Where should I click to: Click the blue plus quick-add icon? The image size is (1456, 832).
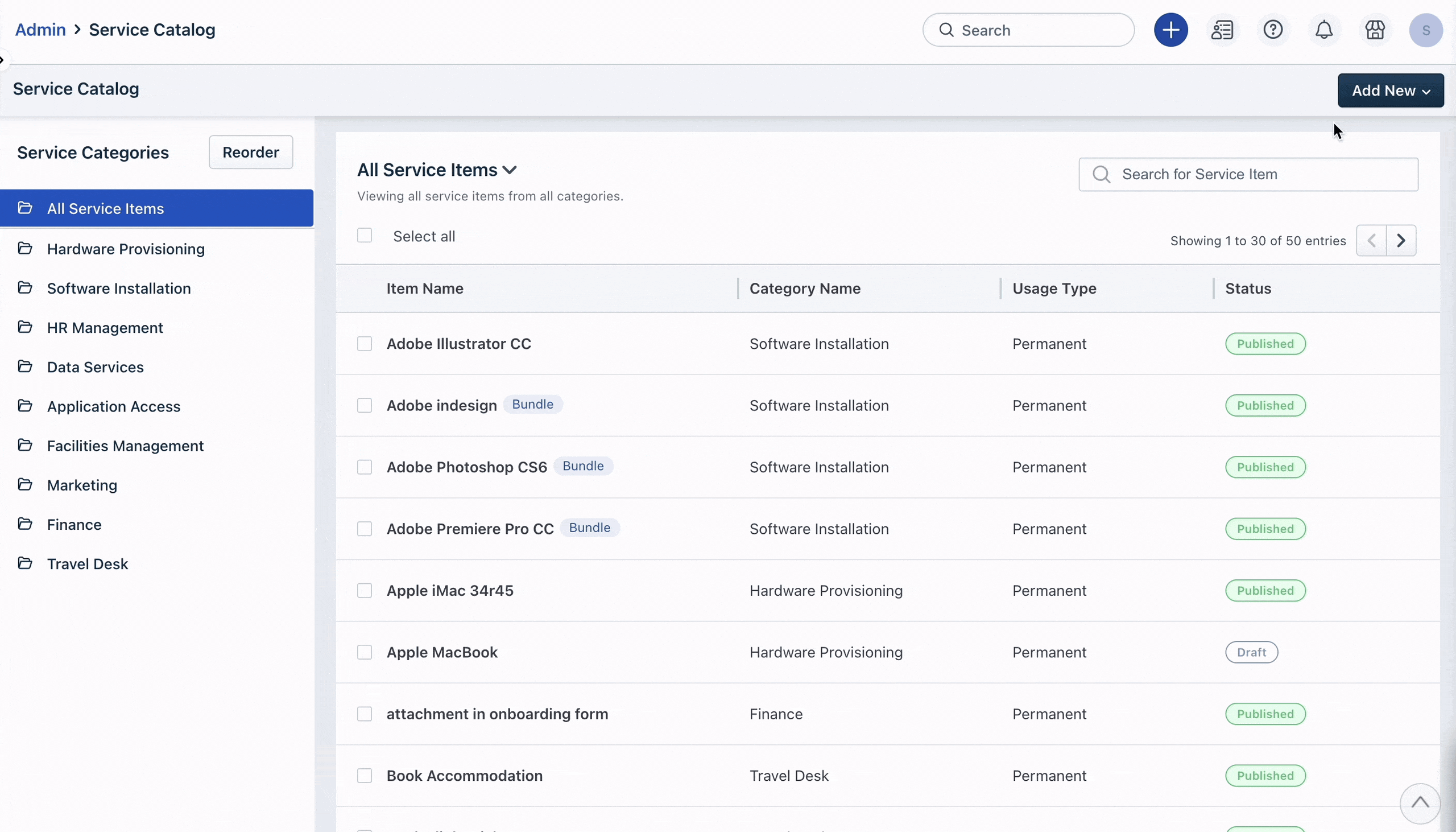pyautogui.click(x=1170, y=30)
